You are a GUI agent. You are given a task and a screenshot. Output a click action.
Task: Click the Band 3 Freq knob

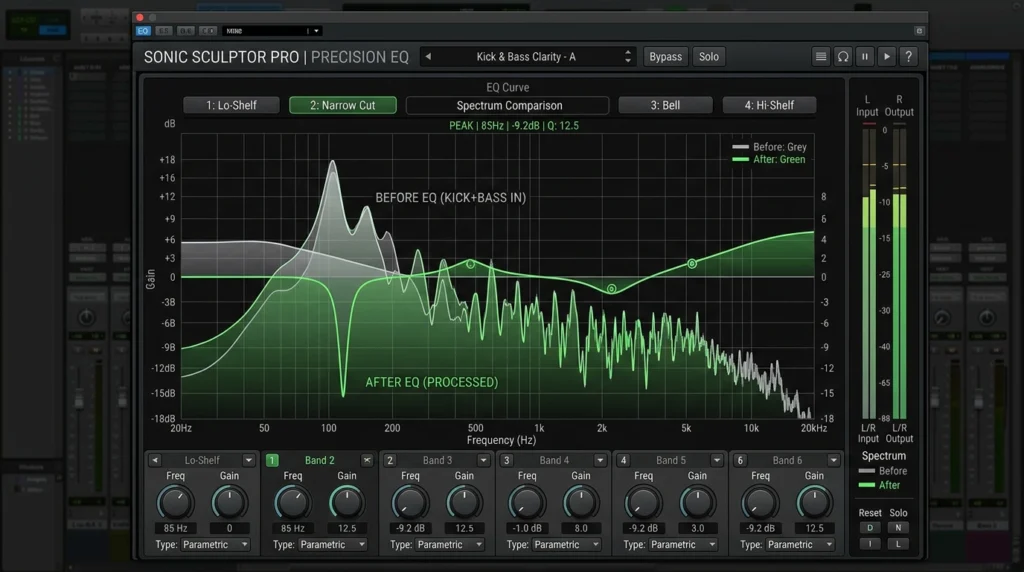(x=409, y=503)
